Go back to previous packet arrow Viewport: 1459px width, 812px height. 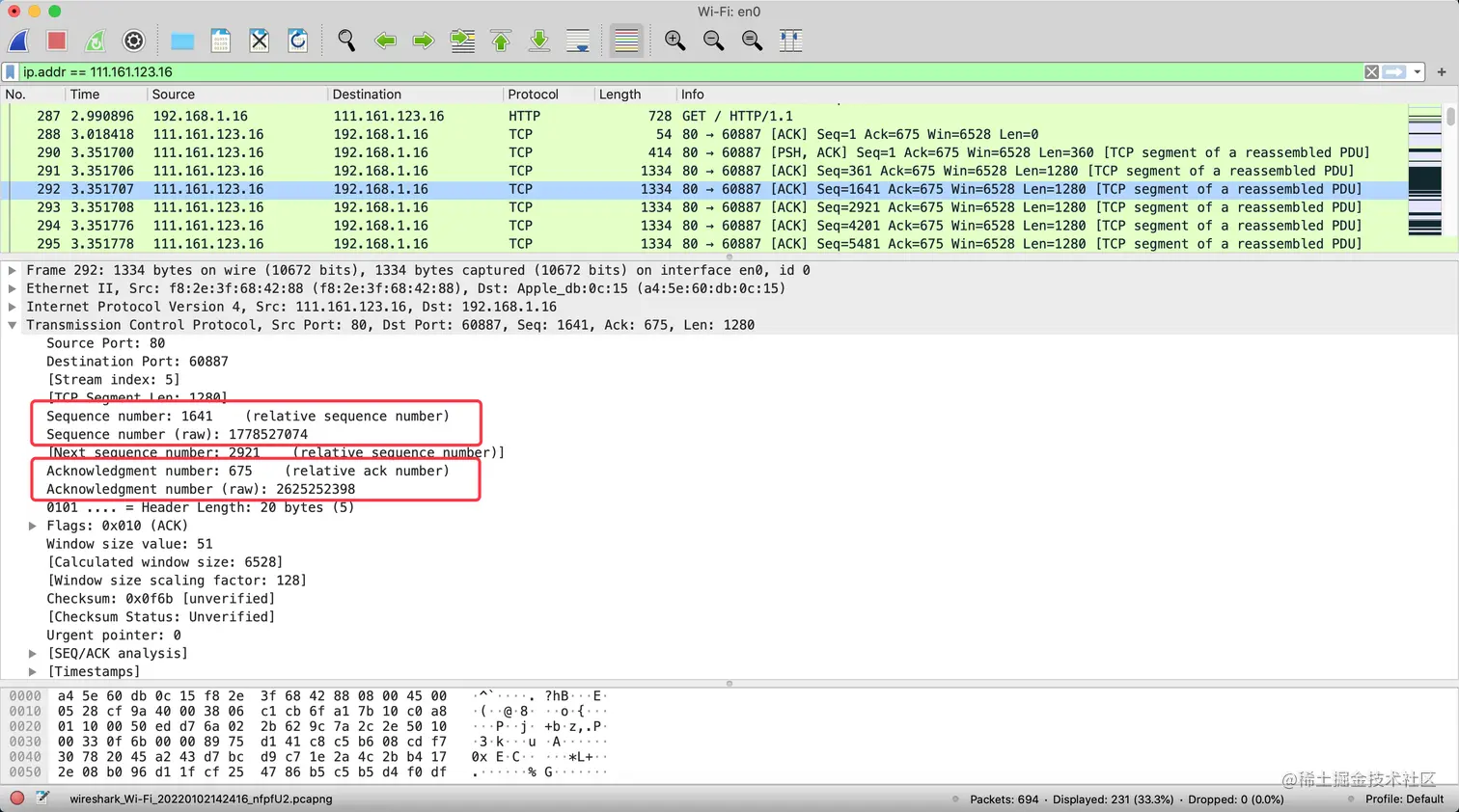click(x=385, y=41)
